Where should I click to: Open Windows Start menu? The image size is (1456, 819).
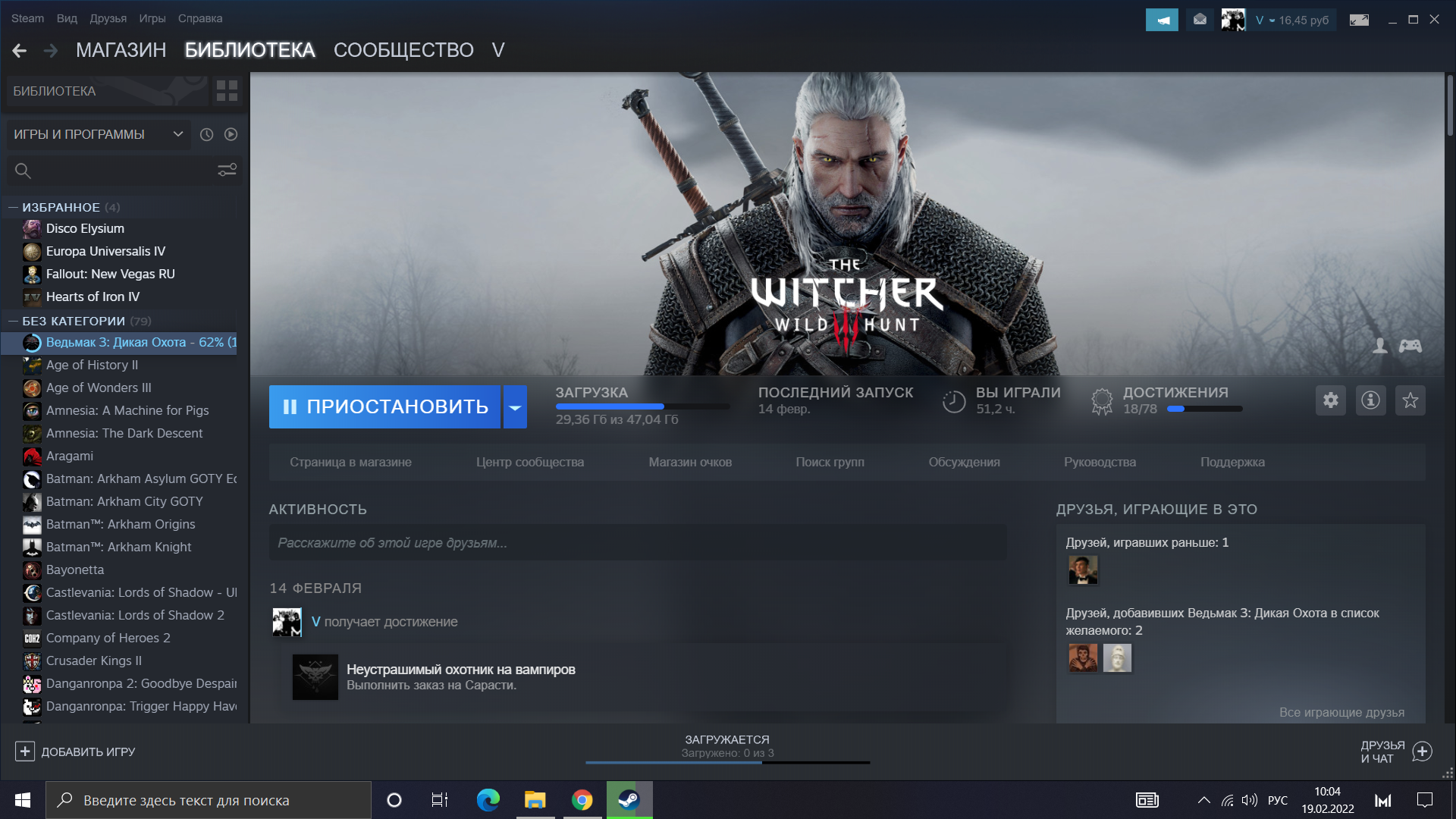(x=23, y=800)
